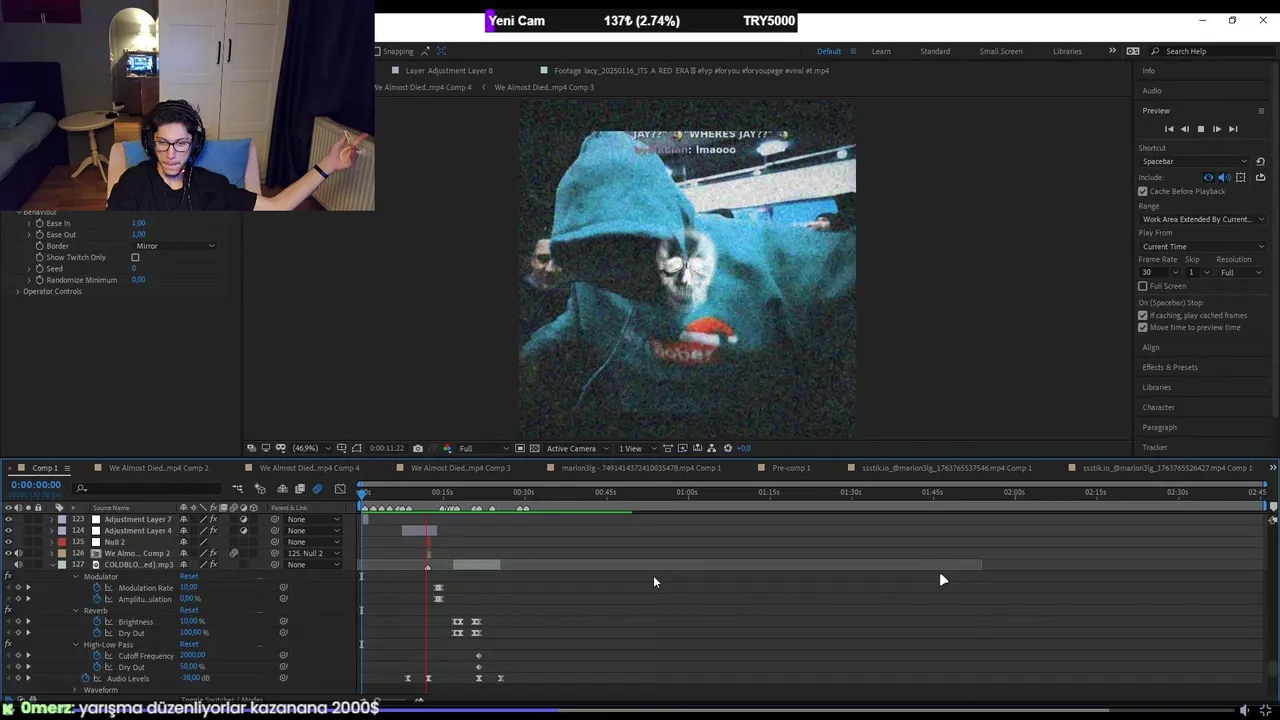1280x720 pixels.
Task: Uncheck Cache Before Playback
Action: (x=1143, y=191)
